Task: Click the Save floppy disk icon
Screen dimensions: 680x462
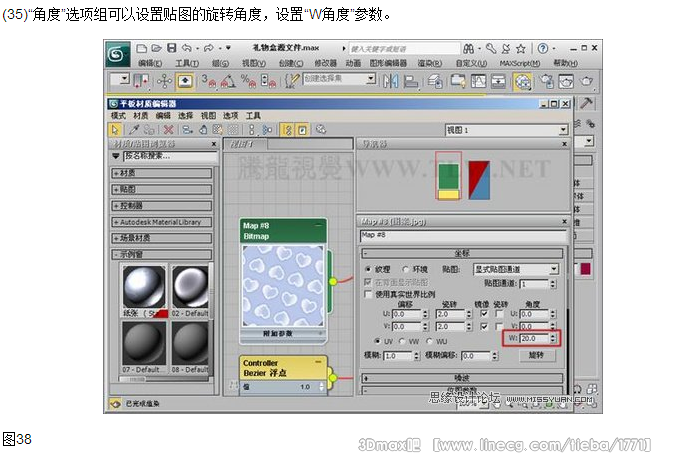Action: point(172,48)
